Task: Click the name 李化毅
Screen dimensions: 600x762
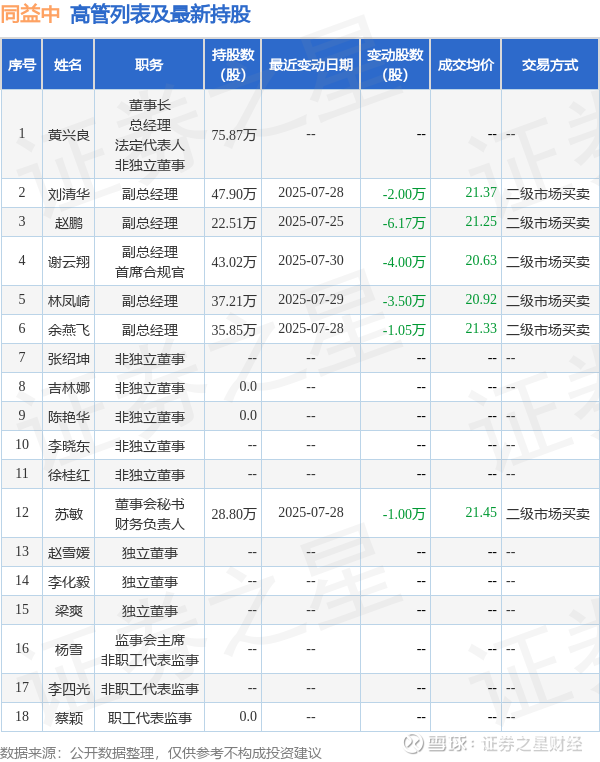Action: (69, 582)
